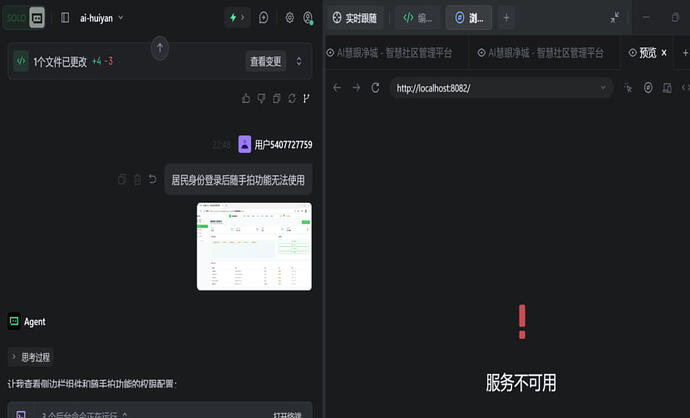Toggle the sidebar panel icon

pos(65,18)
